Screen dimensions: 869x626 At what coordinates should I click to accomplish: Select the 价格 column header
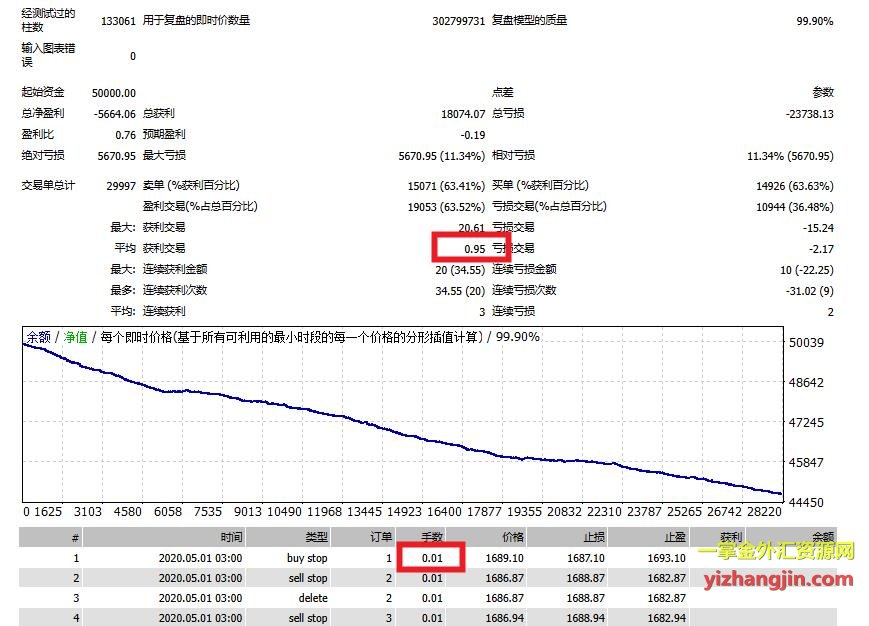click(x=512, y=537)
